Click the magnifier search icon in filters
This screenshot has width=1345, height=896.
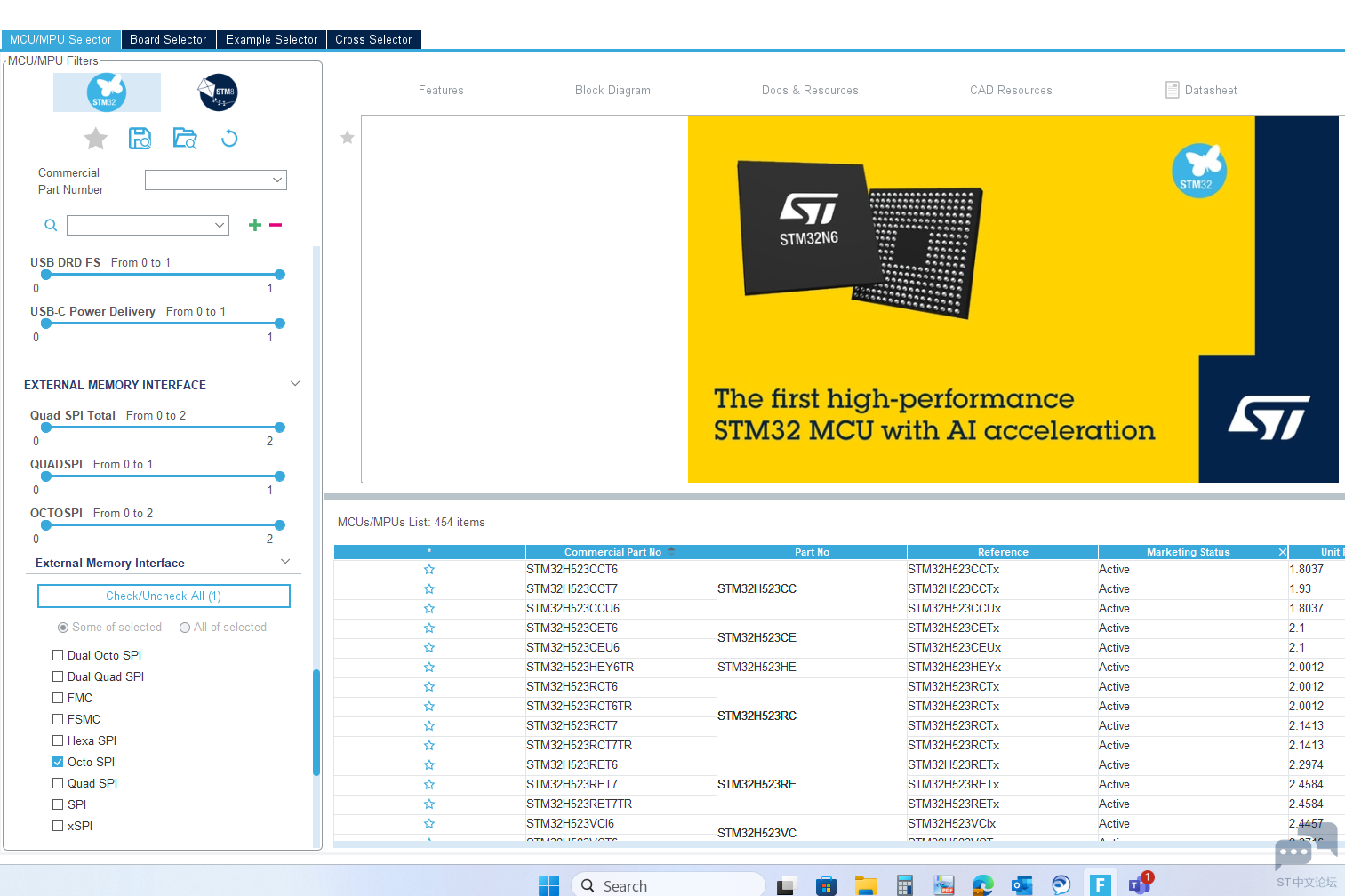pos(51,225)
